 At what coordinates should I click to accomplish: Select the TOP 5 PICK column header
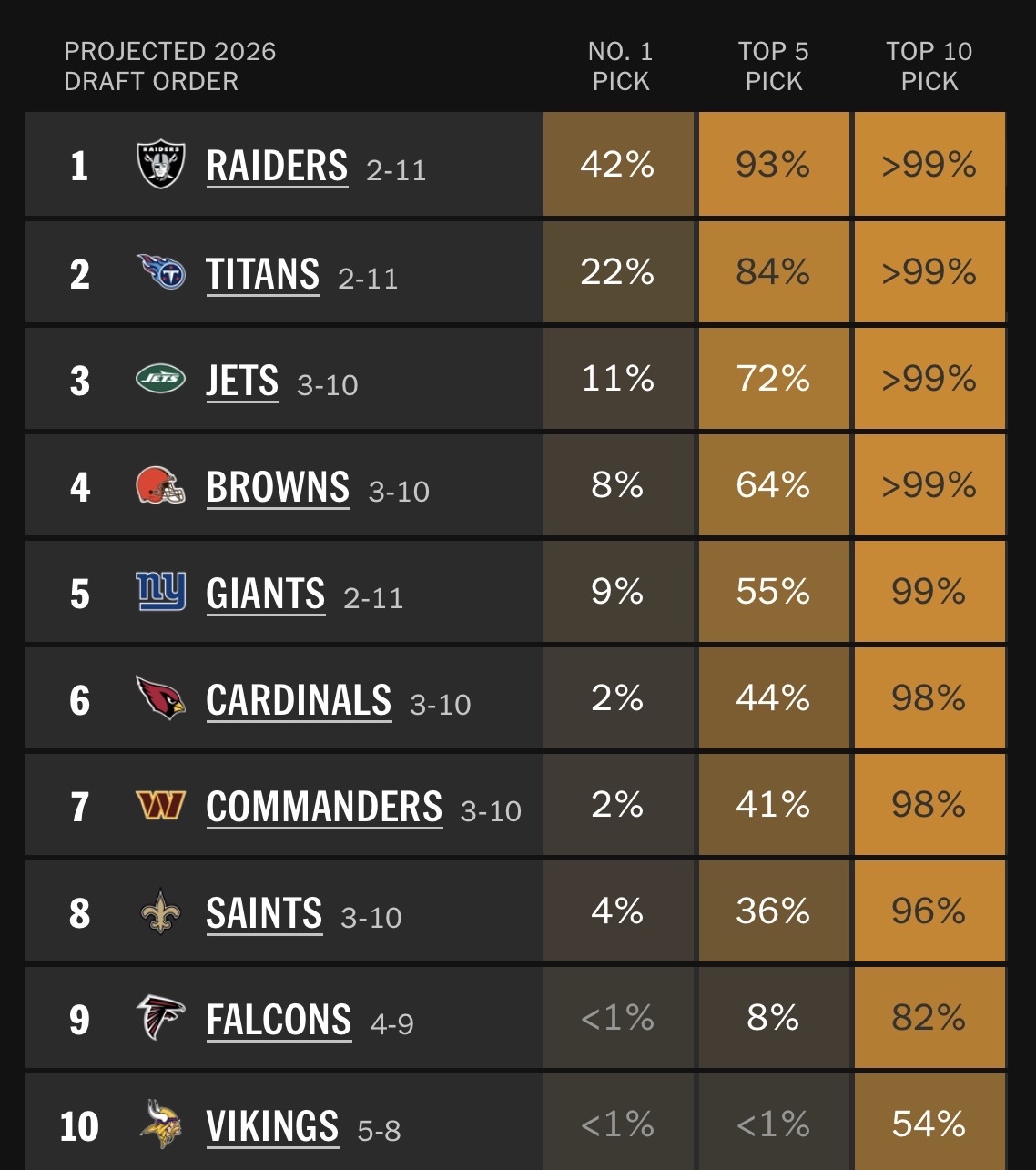point(774,66)
